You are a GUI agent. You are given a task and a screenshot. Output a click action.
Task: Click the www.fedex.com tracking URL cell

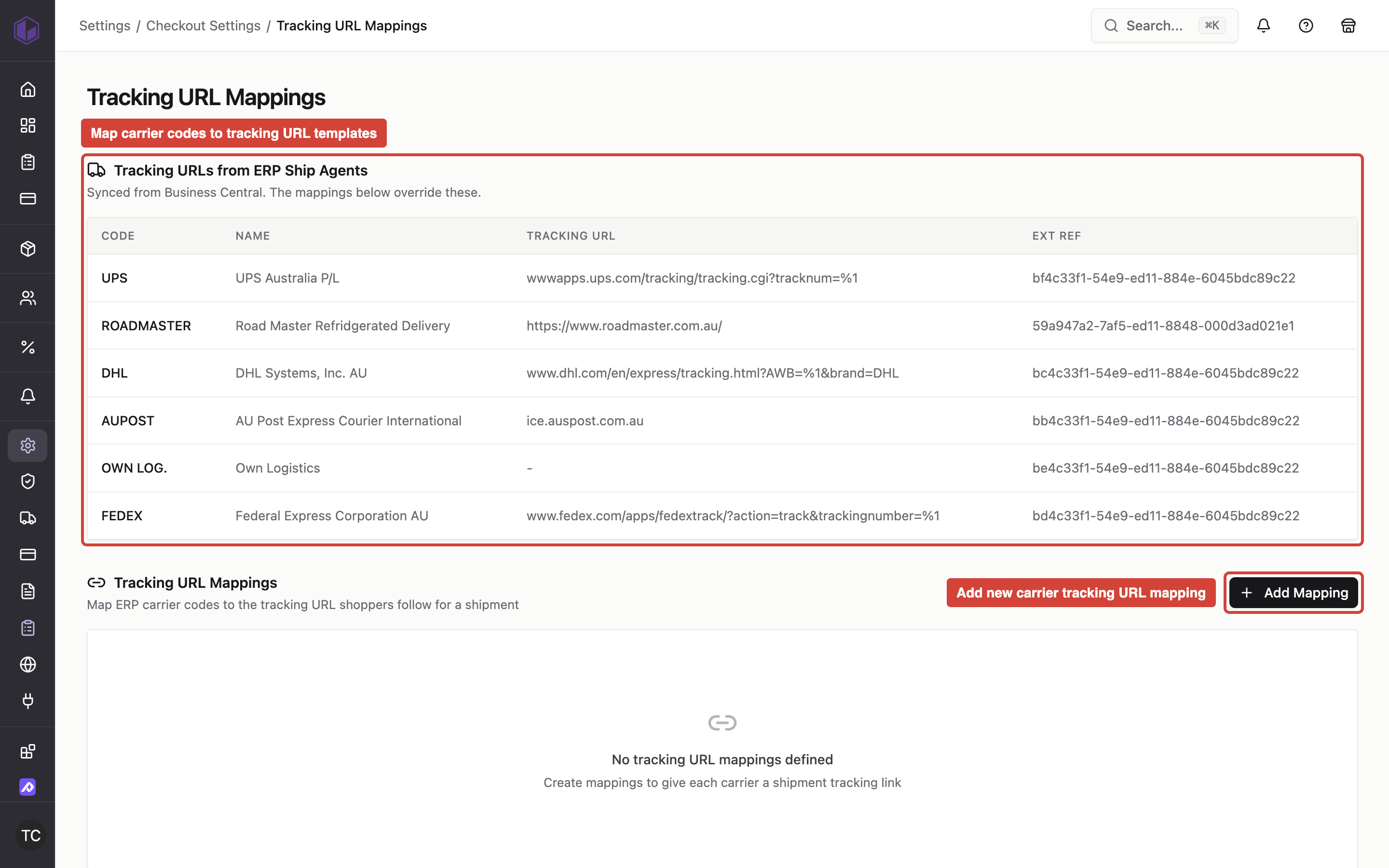coord(733,515)
